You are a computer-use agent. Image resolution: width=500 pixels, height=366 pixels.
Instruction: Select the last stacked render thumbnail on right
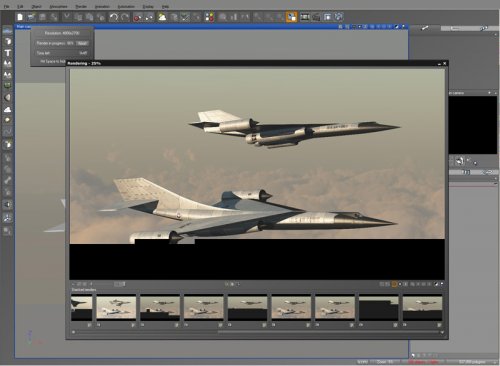click(422, 308)
